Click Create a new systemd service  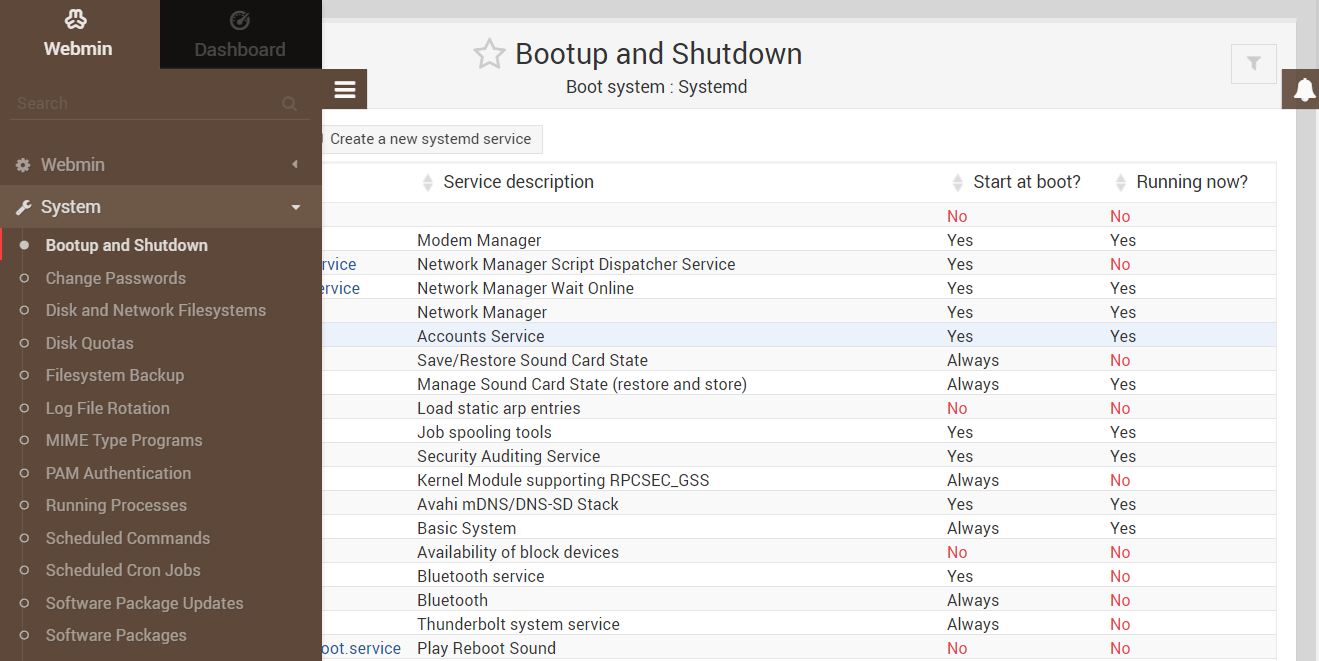[430, 139]
